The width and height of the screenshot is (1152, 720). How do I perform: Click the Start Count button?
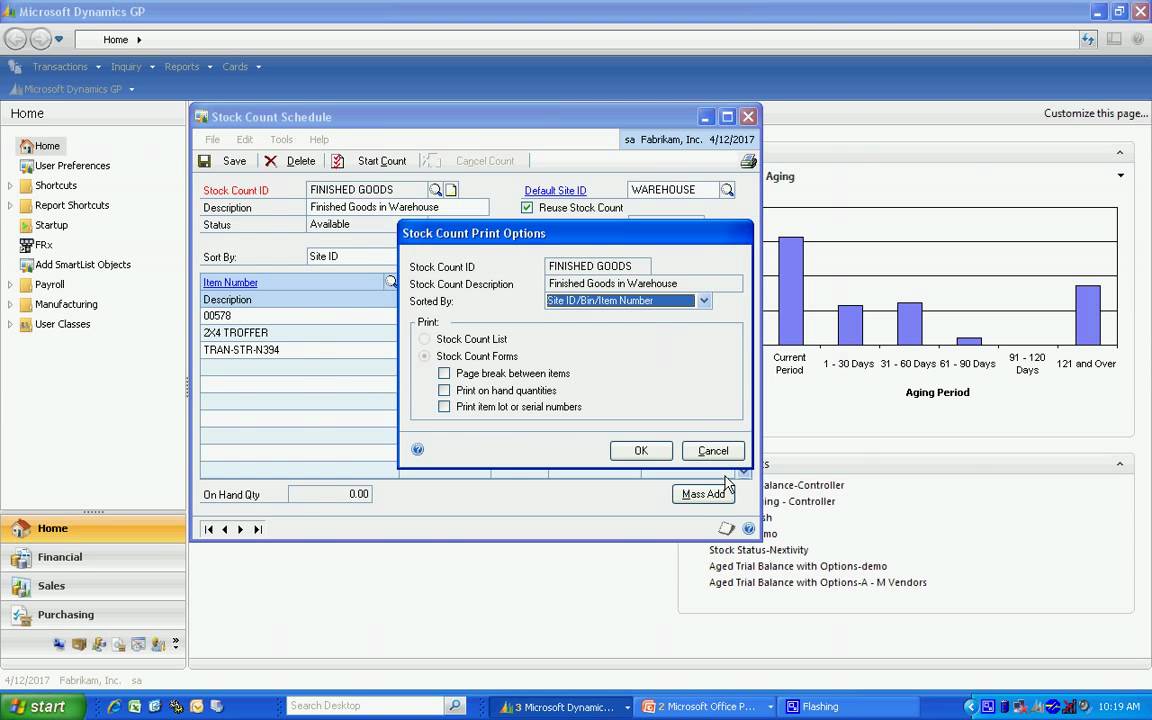tap(381, 161)
